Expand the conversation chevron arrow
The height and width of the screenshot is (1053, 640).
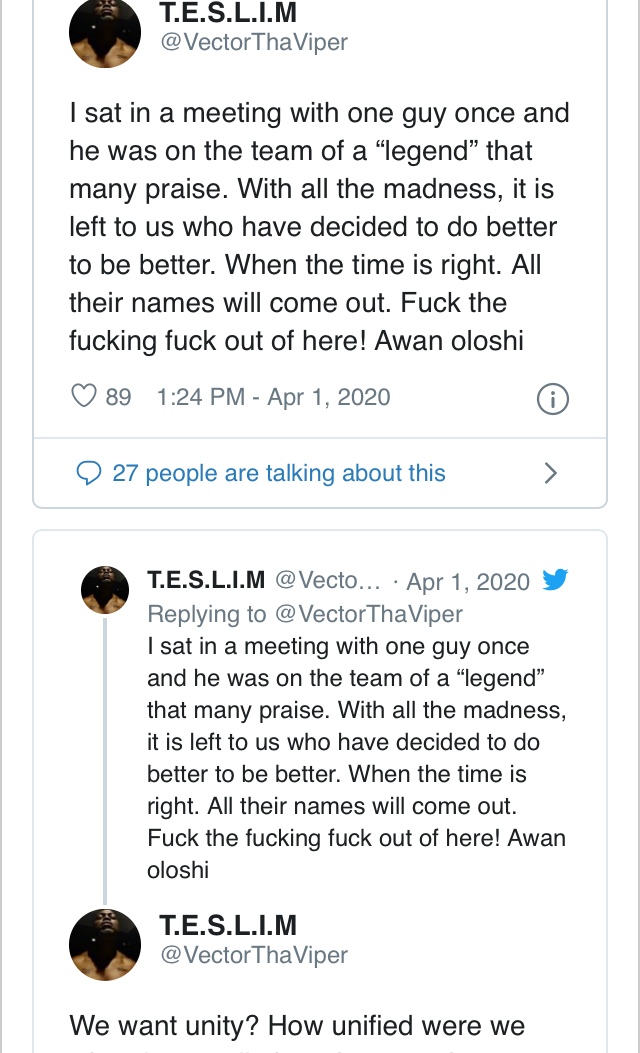point(550,473)
